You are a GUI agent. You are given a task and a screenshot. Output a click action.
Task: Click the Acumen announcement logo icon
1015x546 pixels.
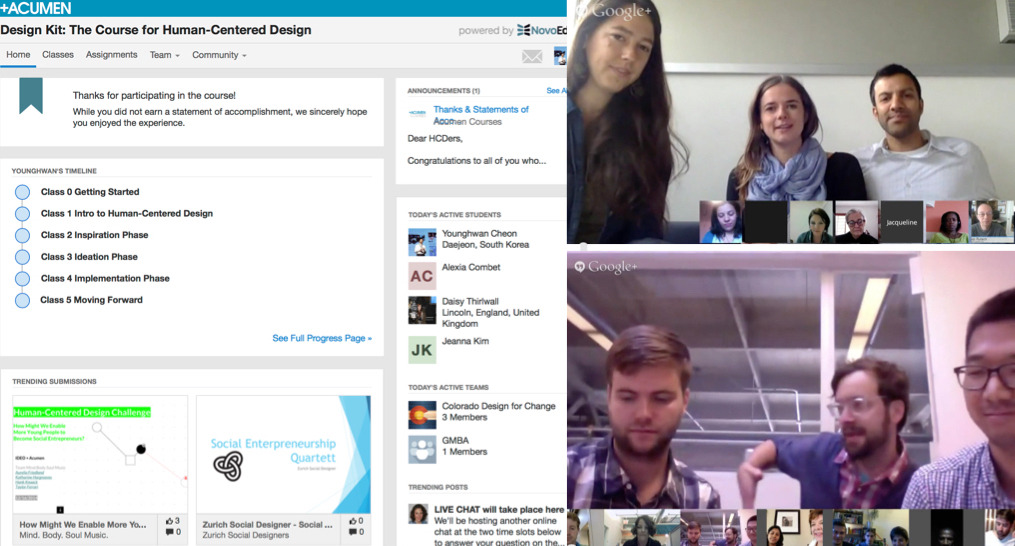click(x=418, y=113)
